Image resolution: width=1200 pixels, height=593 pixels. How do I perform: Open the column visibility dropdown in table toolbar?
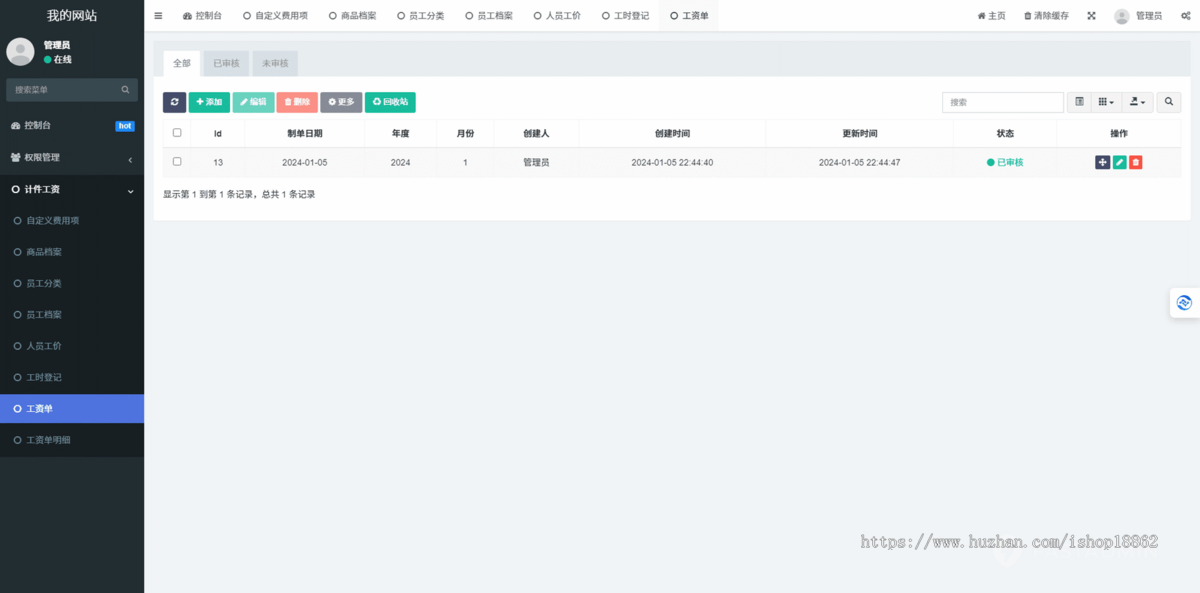1104,102
